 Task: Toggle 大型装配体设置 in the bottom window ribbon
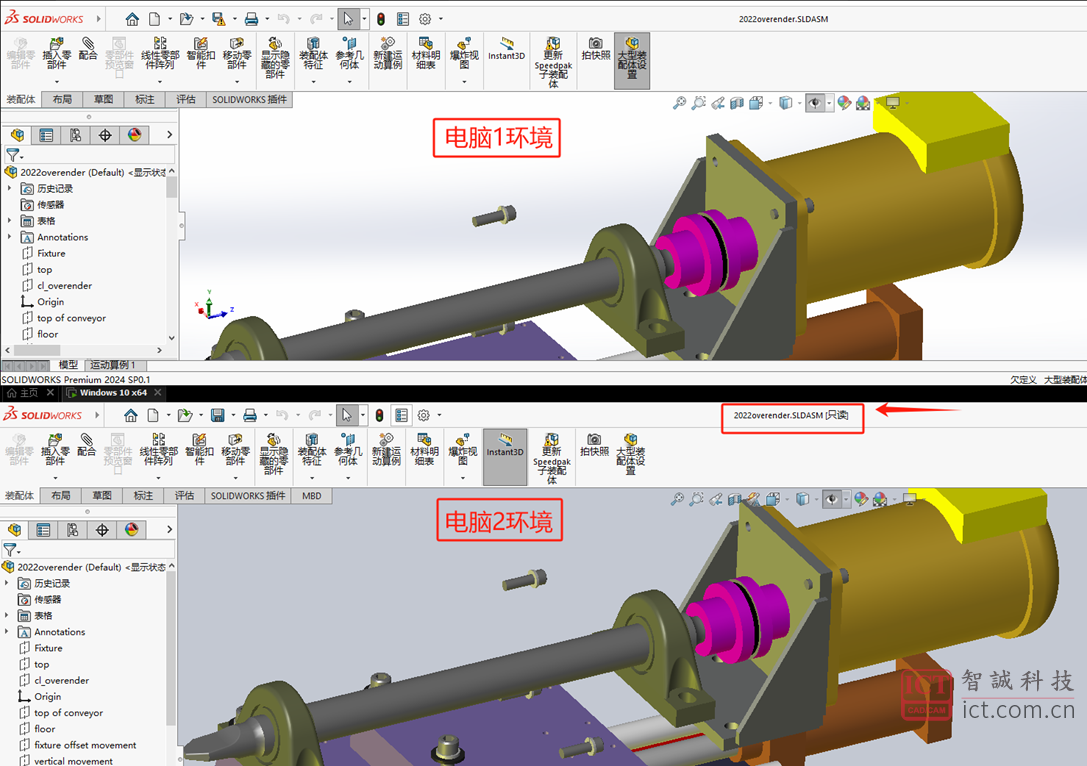click(631, 453)
